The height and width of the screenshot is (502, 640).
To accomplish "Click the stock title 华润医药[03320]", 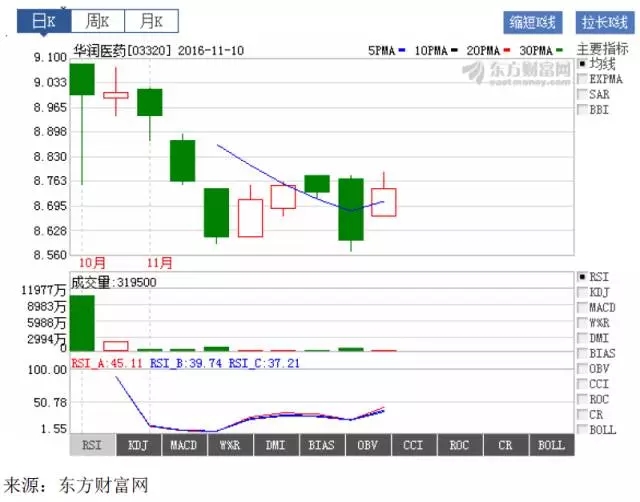I will [x=122, y=51].
